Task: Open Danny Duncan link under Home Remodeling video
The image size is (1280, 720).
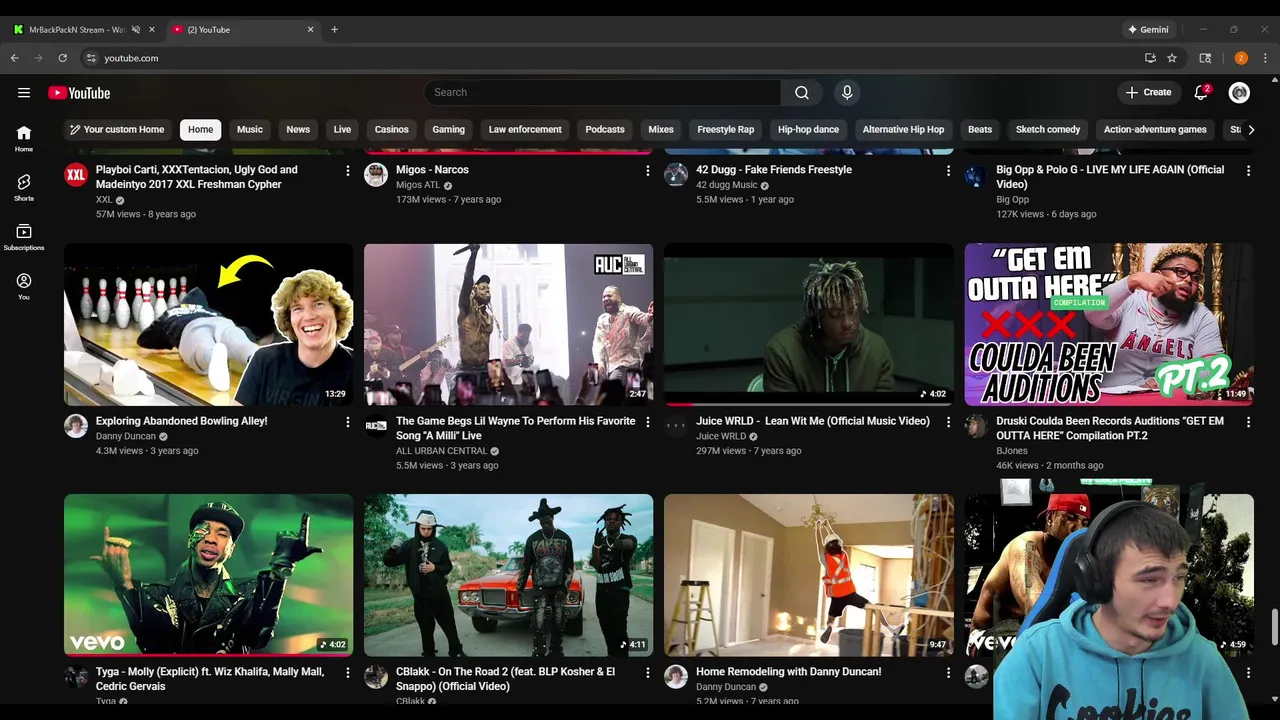Action: coord(726,687)
